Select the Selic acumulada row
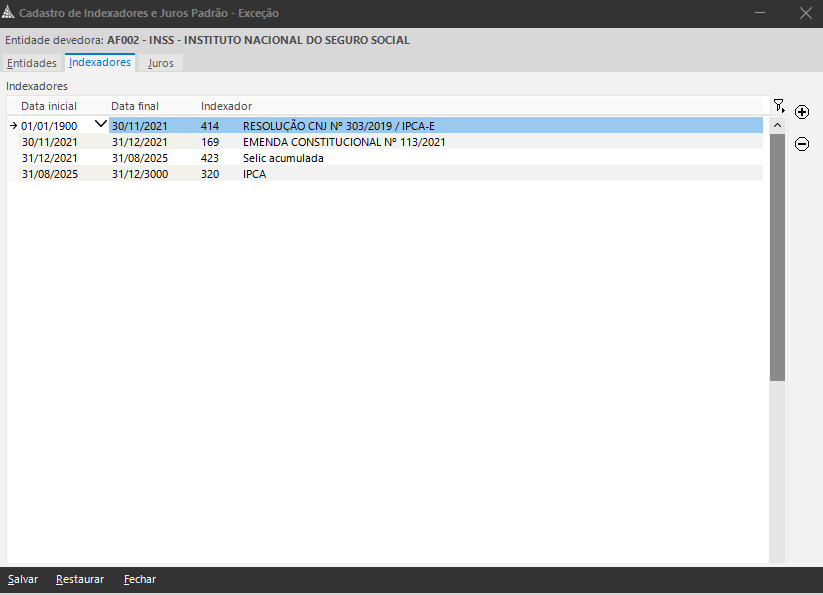 pyautogui.click(x=386, y=158)
